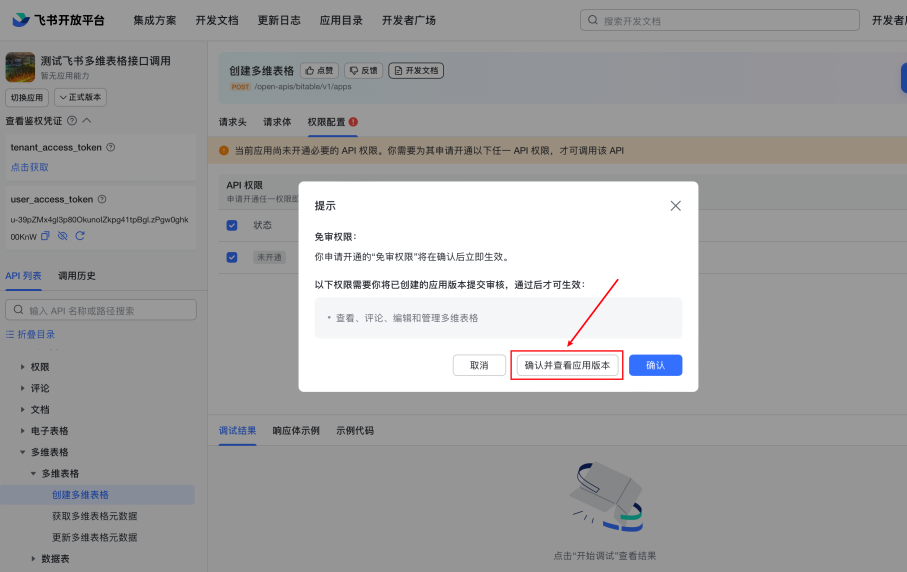Switch to the 请求体 tab
This screenshot has height=572, width=907.
coord(277,122)
